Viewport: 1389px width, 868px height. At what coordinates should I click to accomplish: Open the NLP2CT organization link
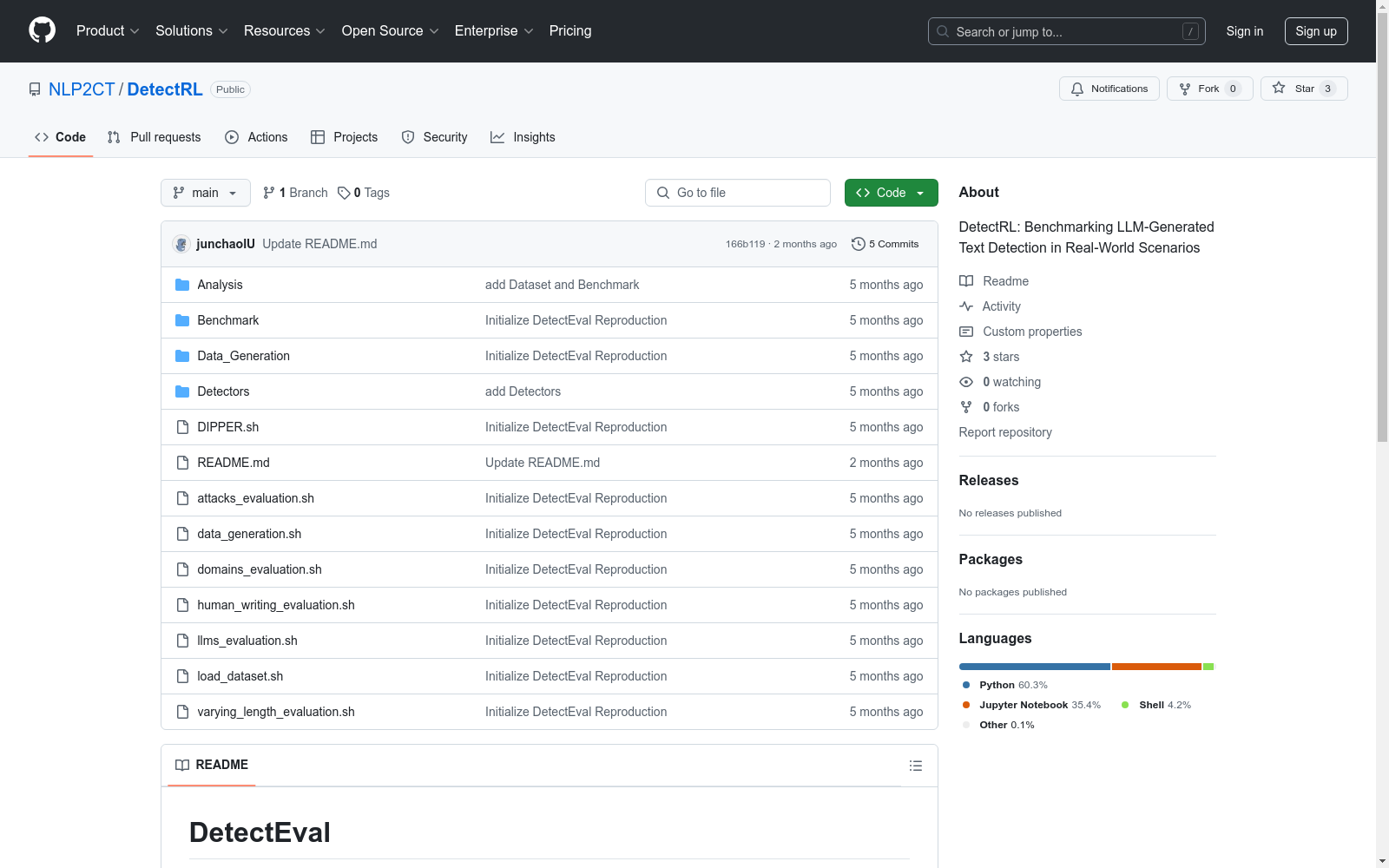(82, 89)
